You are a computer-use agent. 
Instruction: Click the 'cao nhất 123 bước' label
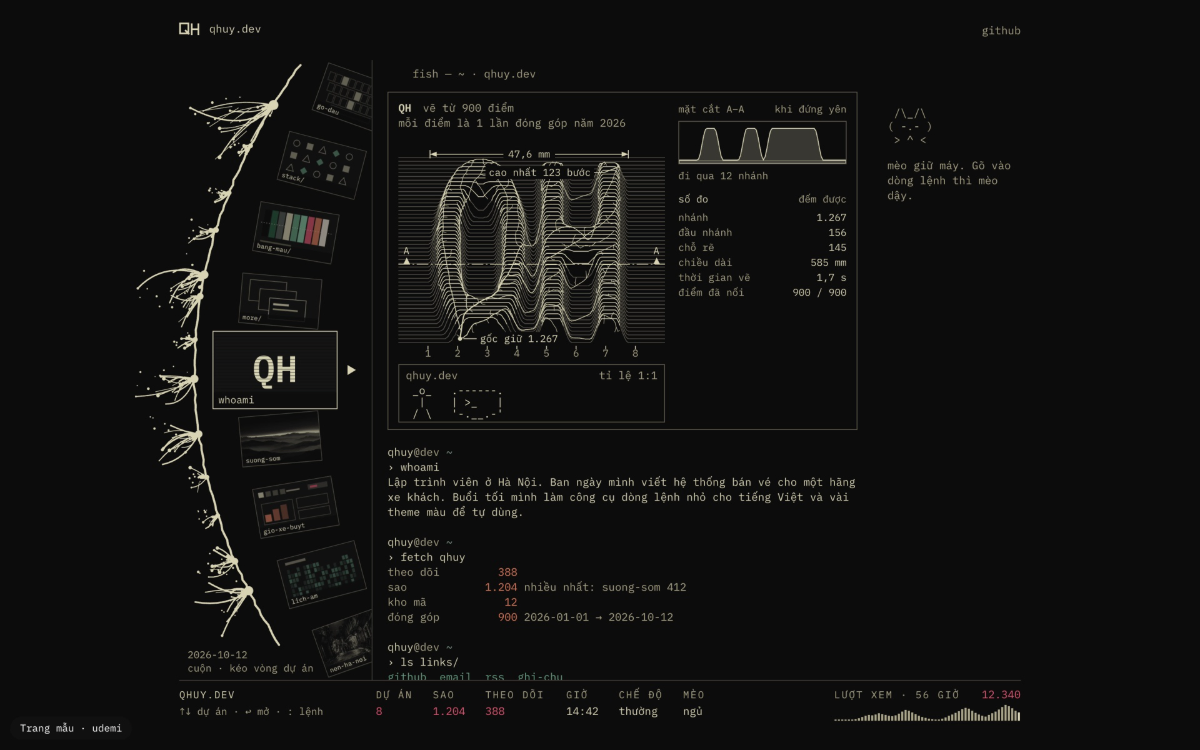(x=540, y=172)
